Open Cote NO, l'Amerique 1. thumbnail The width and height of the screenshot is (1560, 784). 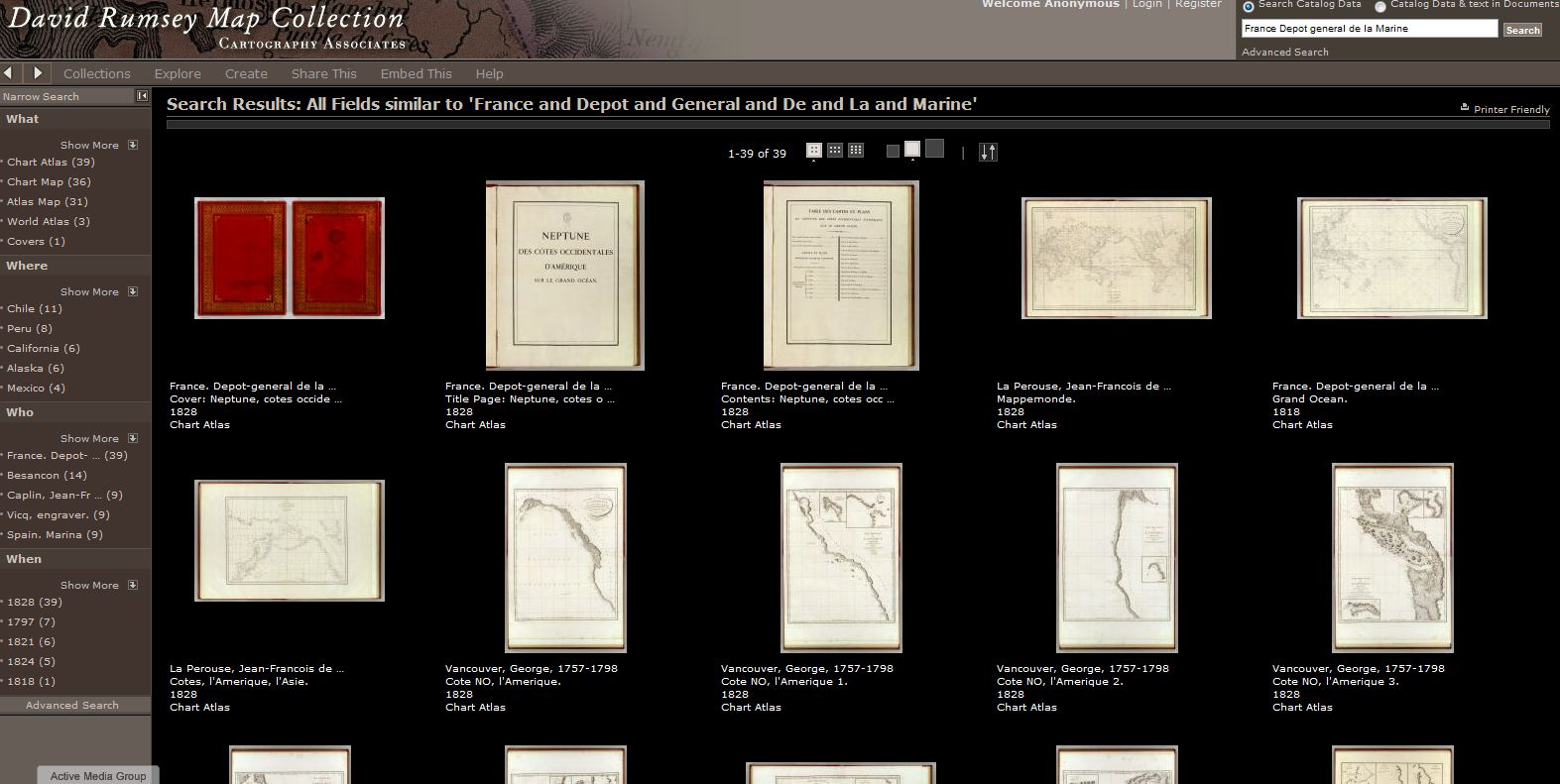(841, 558)
